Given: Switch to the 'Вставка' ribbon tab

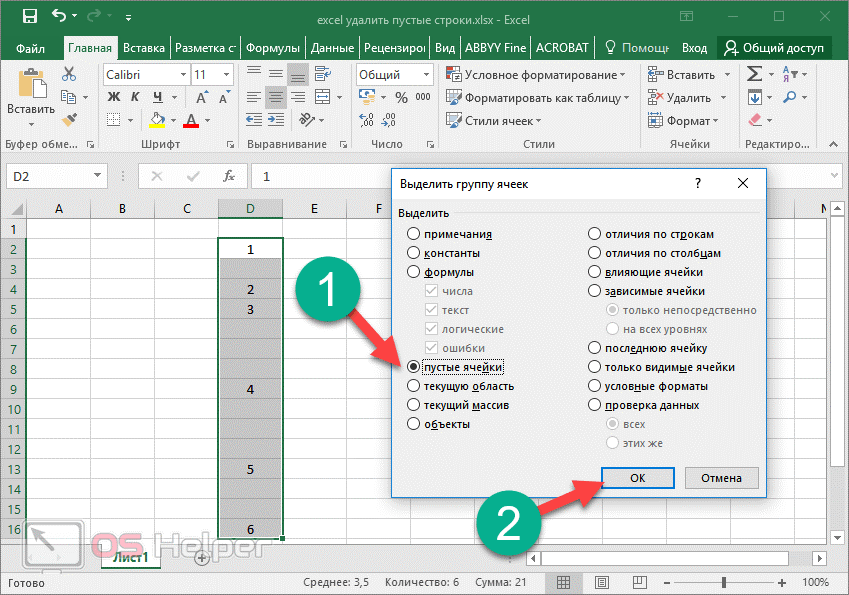Looking at the screenshot, I should (145, 47).
